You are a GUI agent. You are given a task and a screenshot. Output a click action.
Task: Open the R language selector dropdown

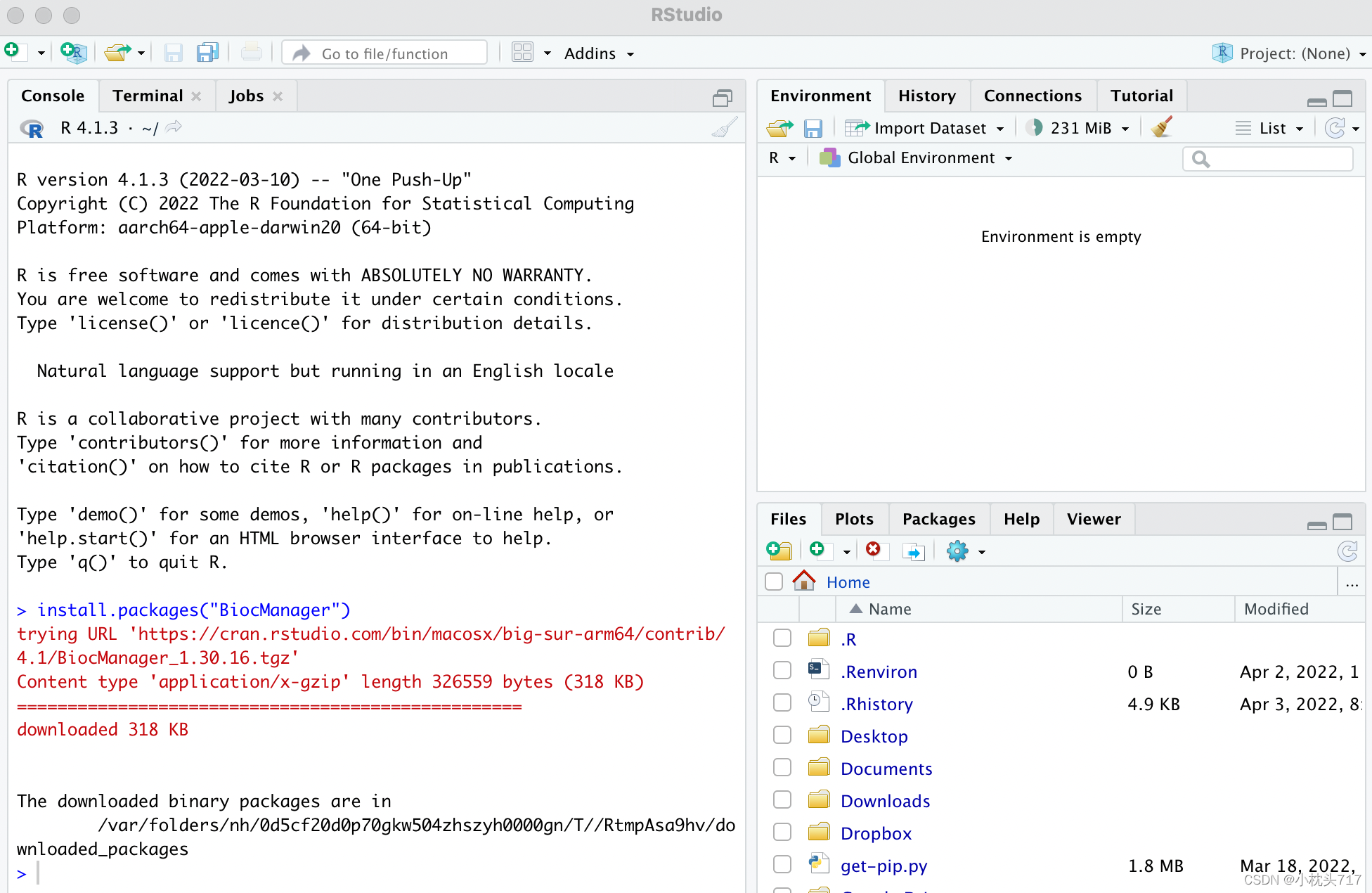[x=782, y=158]
